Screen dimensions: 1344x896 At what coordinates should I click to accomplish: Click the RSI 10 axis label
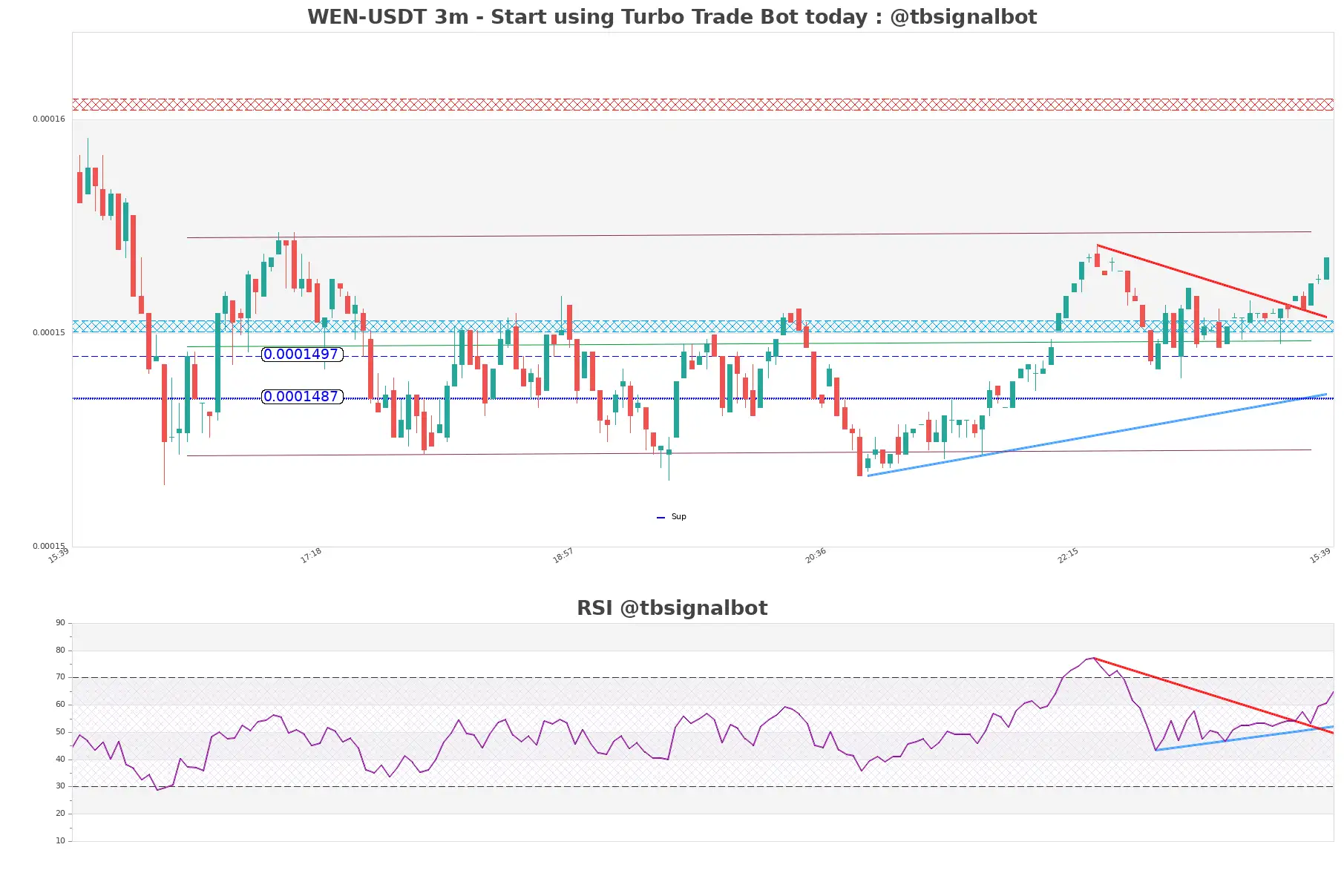[x=60, y=841]
